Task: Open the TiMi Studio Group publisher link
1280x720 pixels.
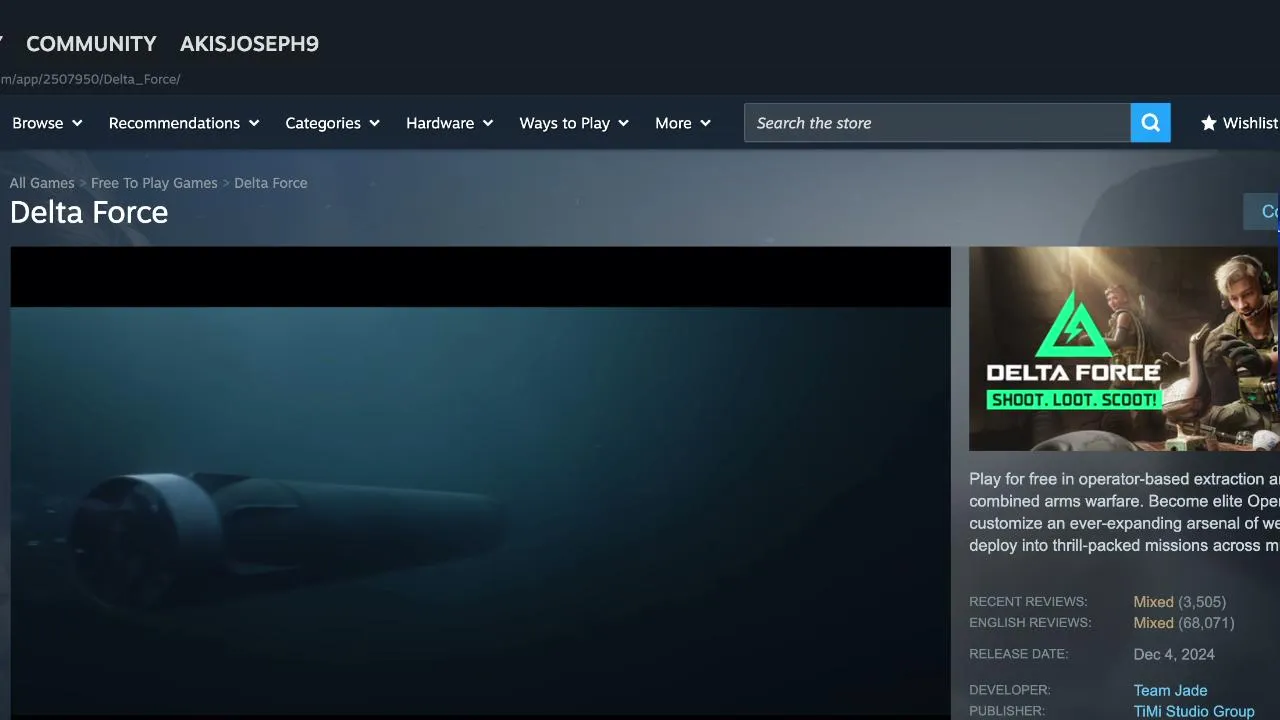Action: tap(1194, 711)
